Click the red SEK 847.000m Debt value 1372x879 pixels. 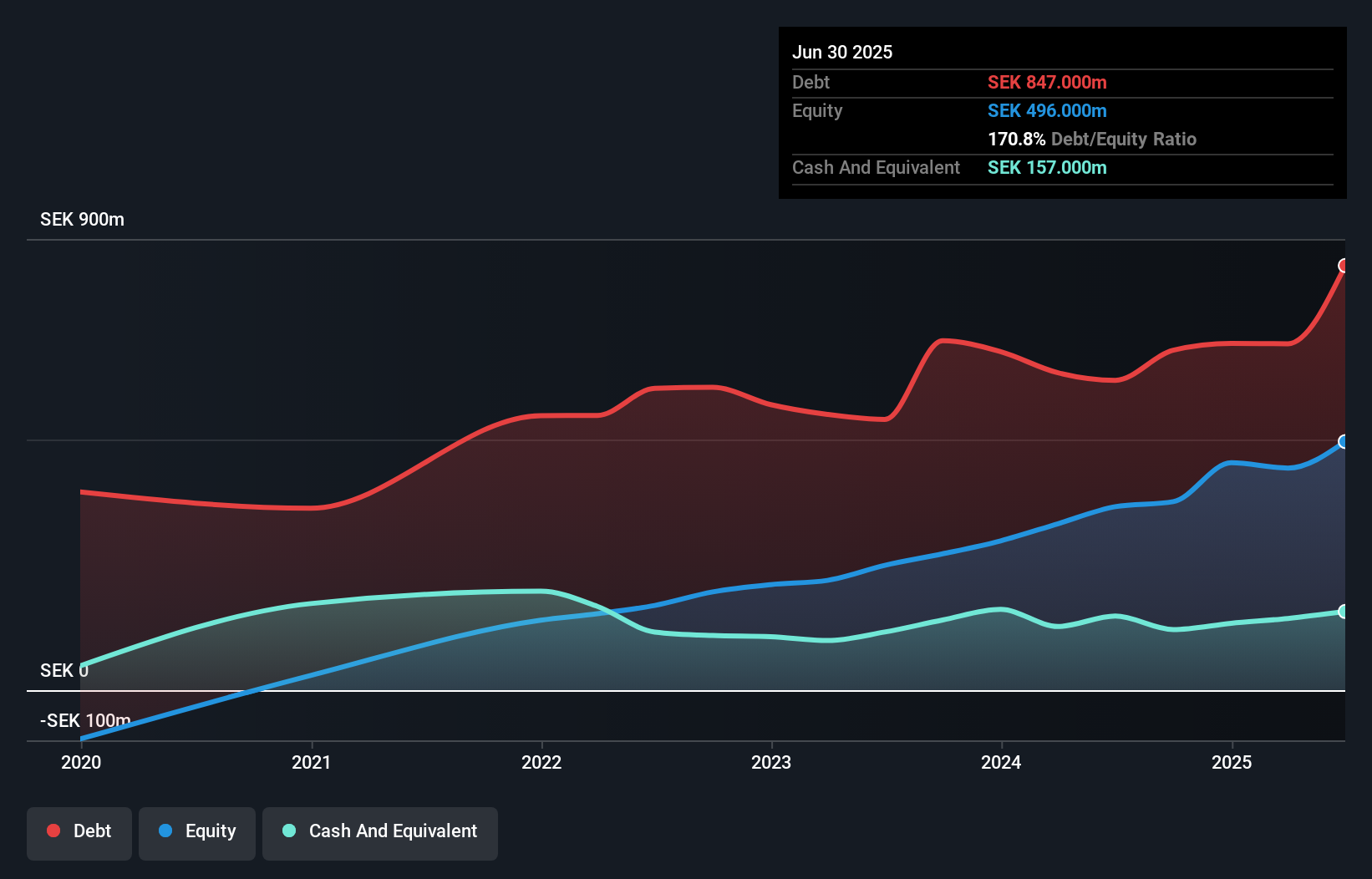tap(1048, 82)
